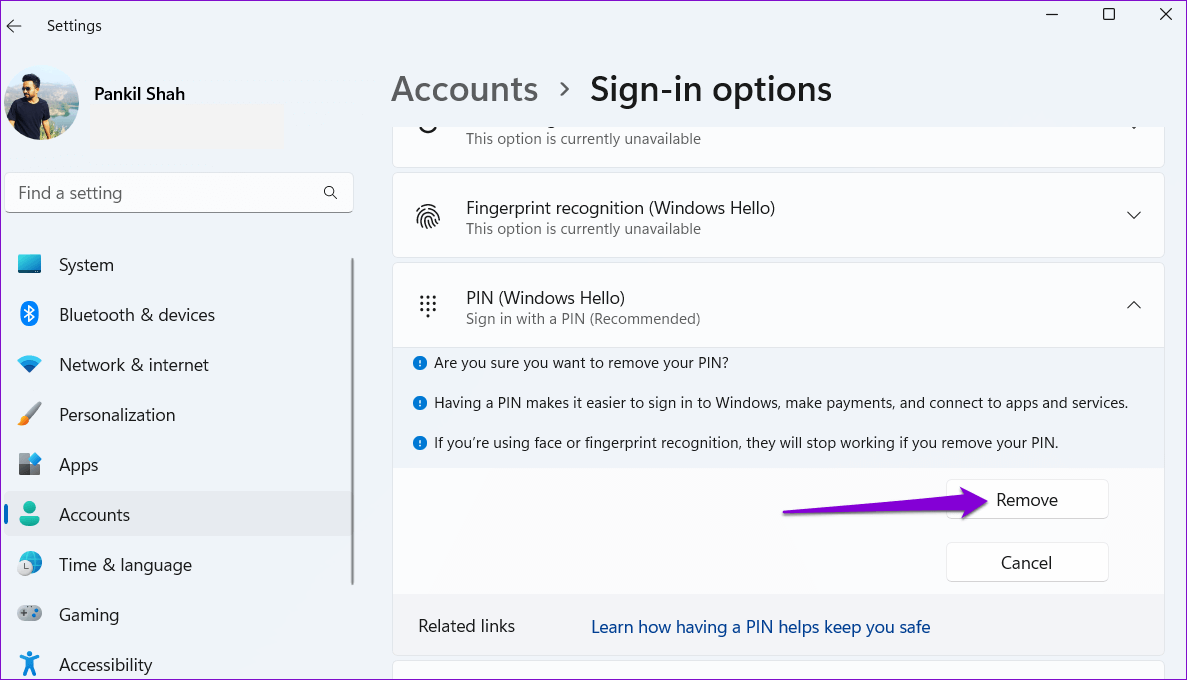Click the Pankil Shah account name
1187x680 pixels.
click(x=139, y=94)
